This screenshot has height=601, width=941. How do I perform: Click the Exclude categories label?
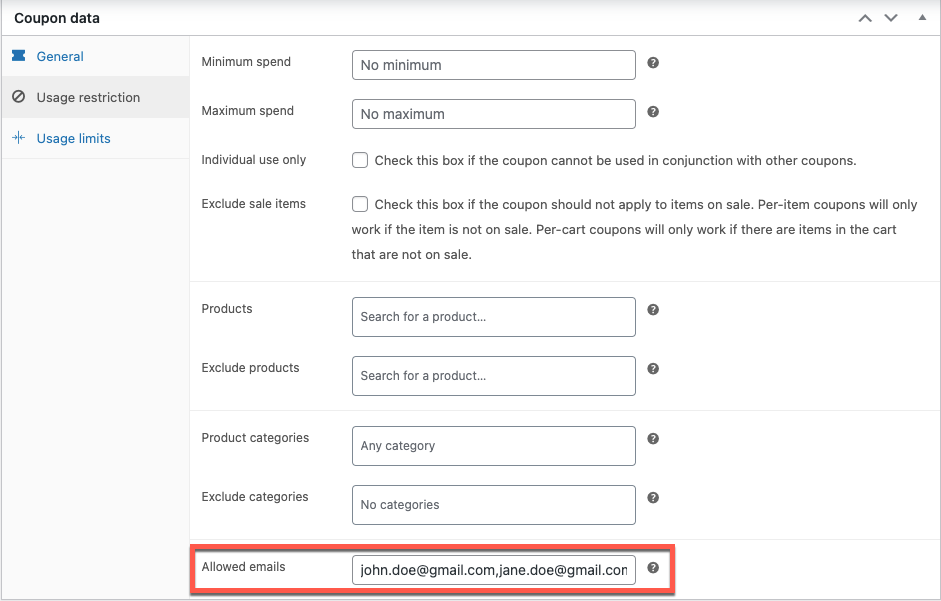(x=254, y=497)
